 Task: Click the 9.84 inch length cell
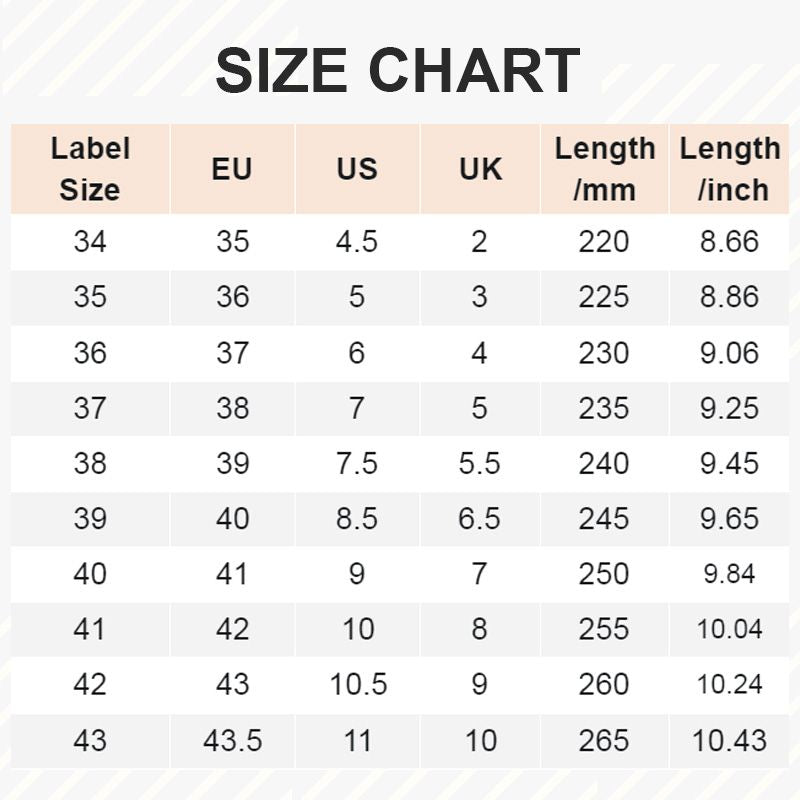[730, 575]
